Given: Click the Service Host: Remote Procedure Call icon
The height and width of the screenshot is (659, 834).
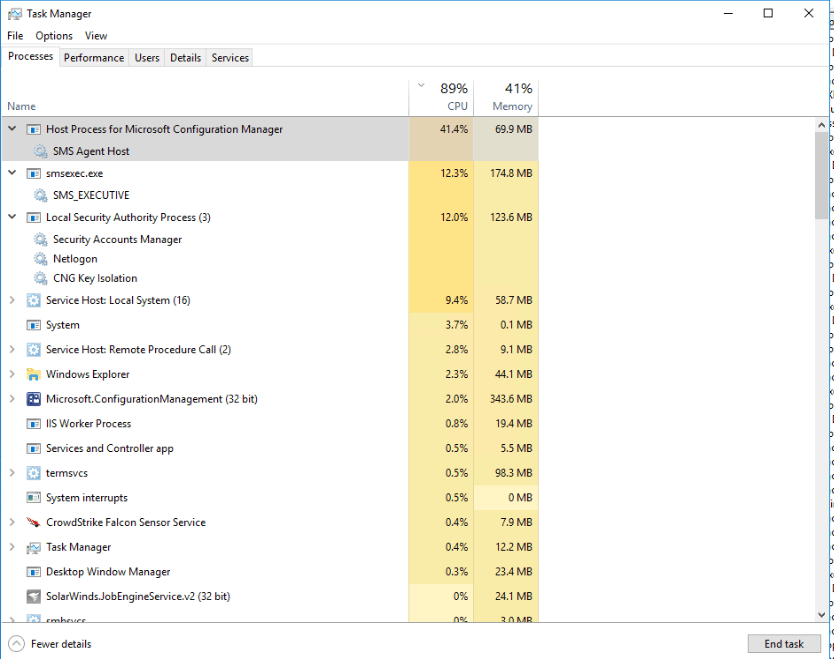Looking at the screenshot, I should tap(34, 349).
